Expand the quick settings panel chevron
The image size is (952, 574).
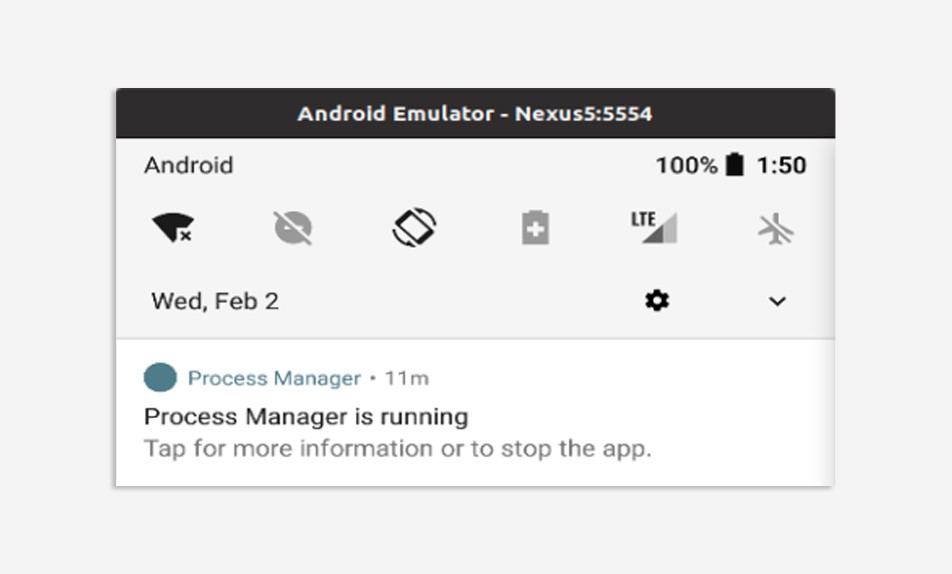click(x=777, y=301)
